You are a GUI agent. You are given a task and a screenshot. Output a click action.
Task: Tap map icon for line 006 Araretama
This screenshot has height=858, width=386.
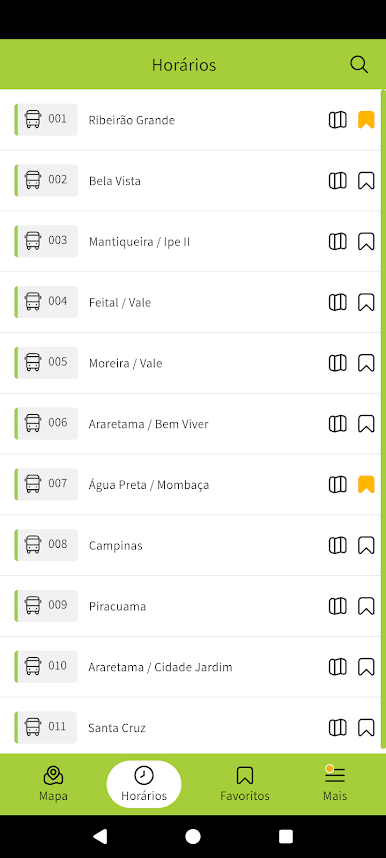pyautogui.click(x=338, y=424)
